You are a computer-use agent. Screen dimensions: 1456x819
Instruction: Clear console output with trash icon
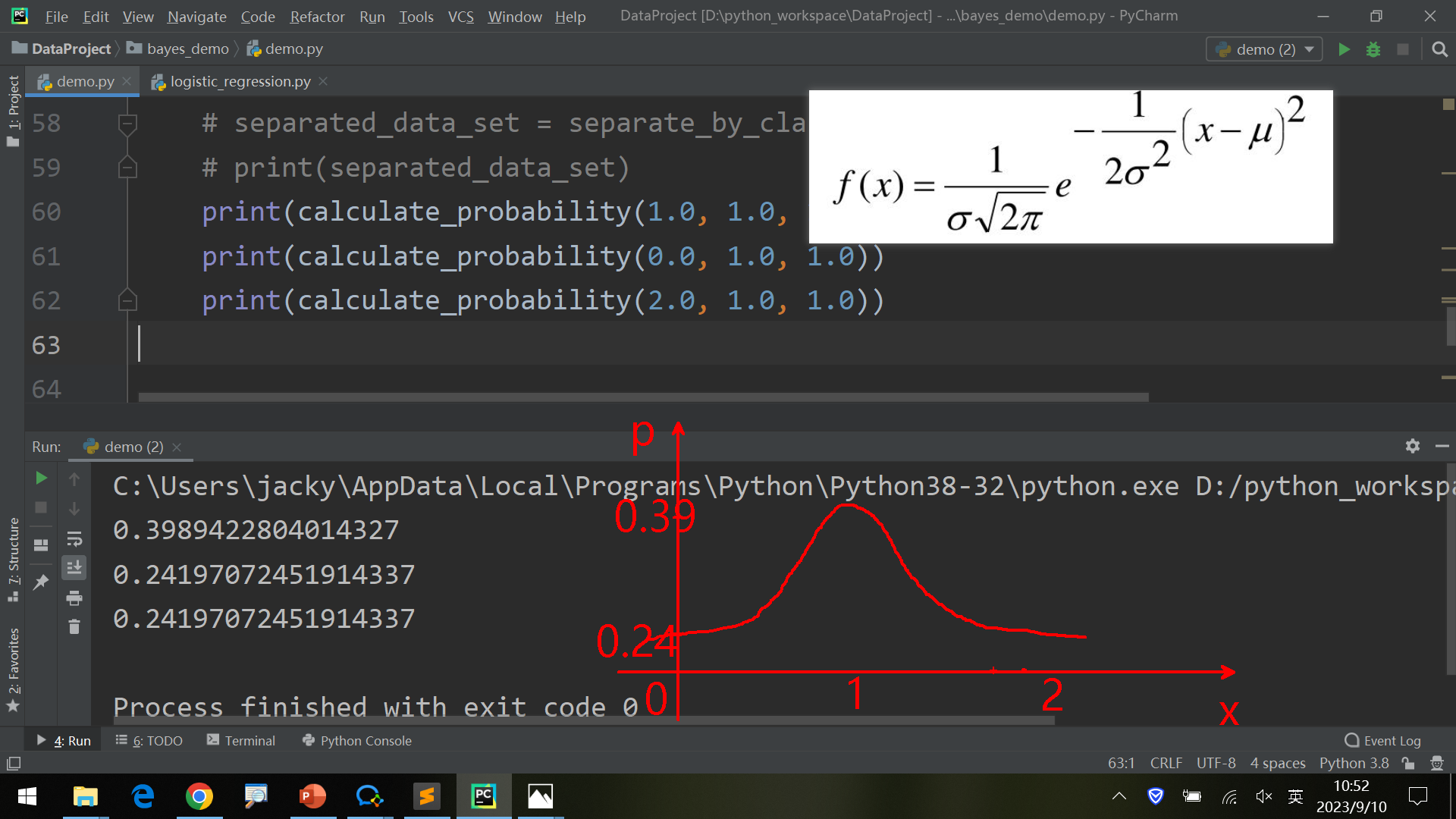[74, 627]
